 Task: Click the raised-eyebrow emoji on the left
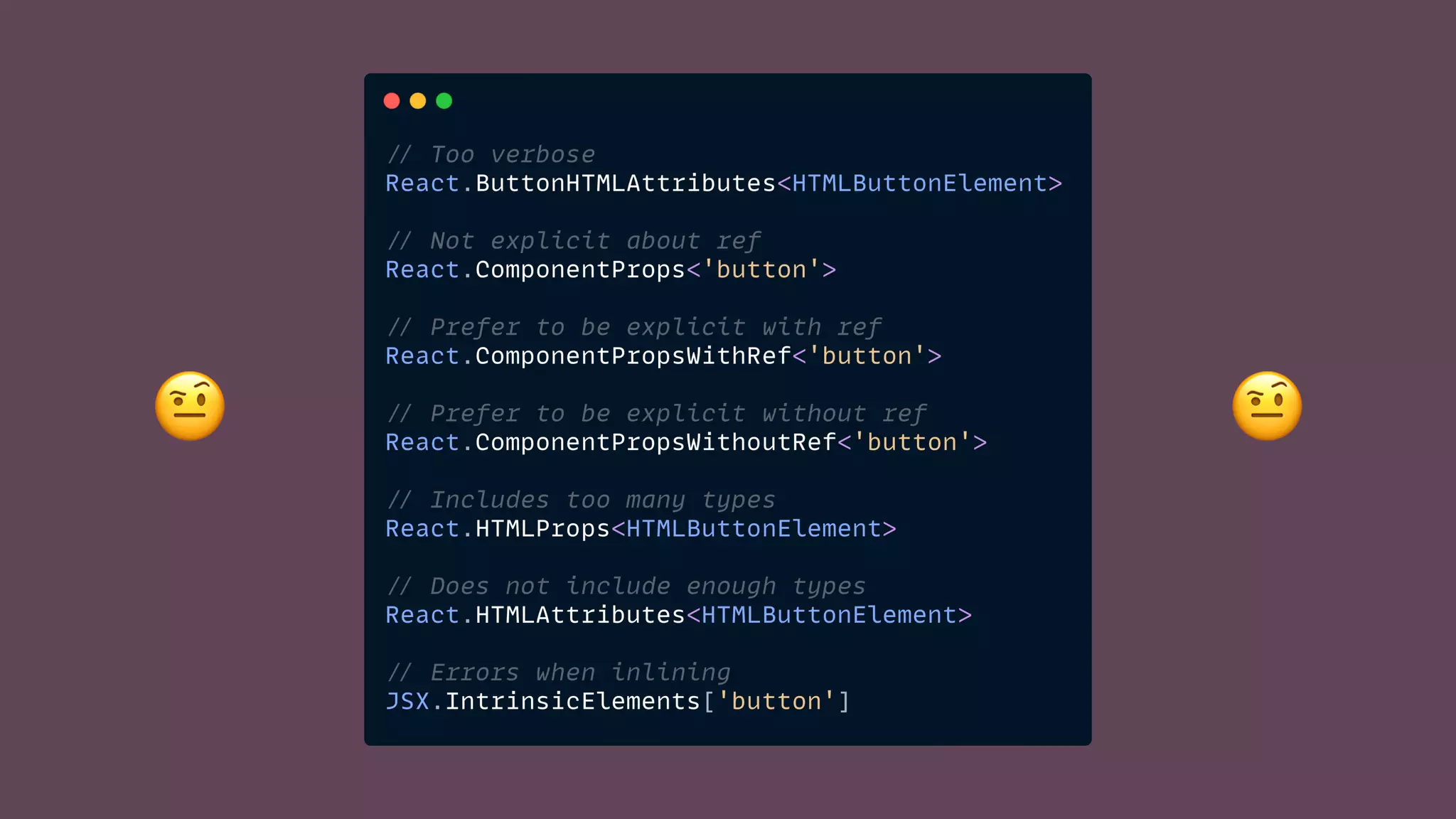click(190, 406)
